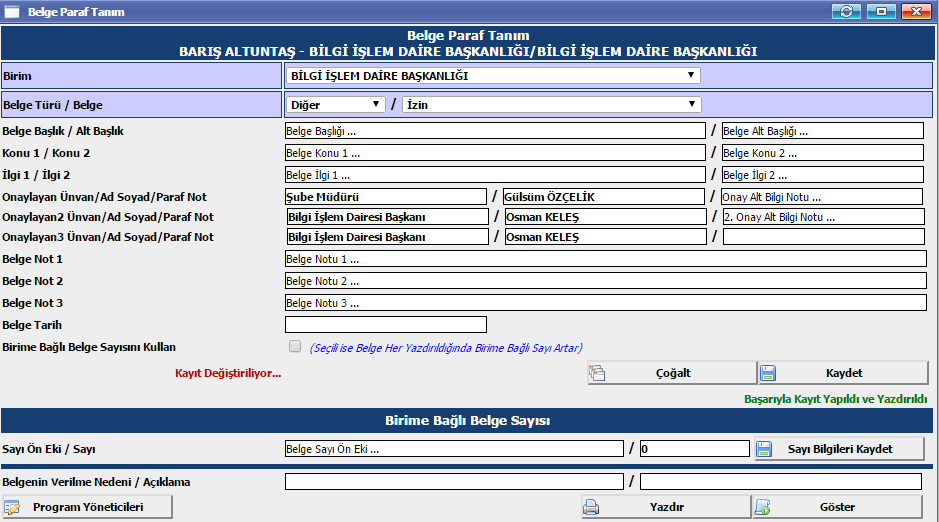Click the Sayı Bilgileri Kaydet disk icon
Viewport: 939px width, 522px height.
[764, 449]
